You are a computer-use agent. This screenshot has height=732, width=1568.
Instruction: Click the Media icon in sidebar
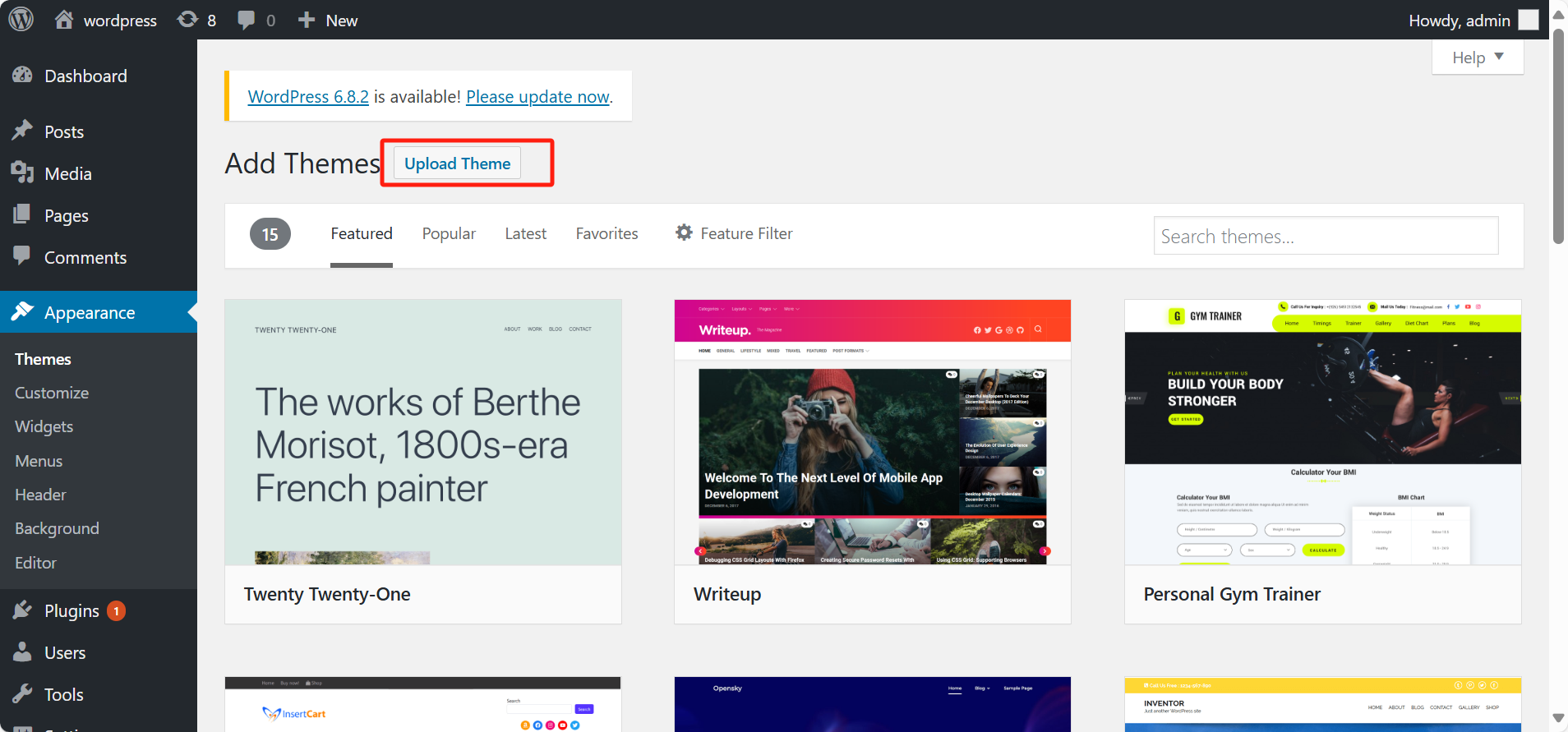(22, 173)
